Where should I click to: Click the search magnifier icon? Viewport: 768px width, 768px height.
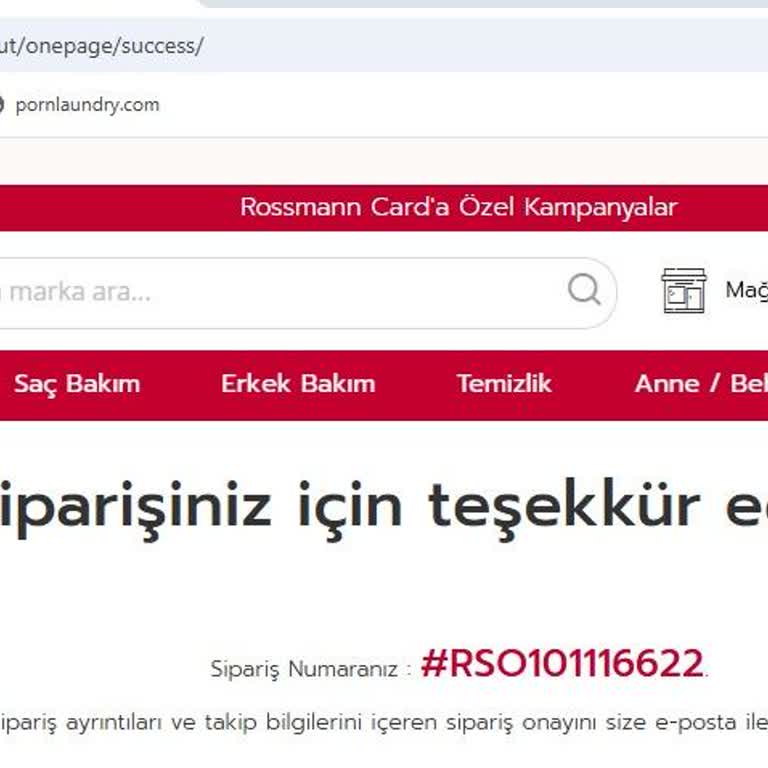(x=584, y=290)
